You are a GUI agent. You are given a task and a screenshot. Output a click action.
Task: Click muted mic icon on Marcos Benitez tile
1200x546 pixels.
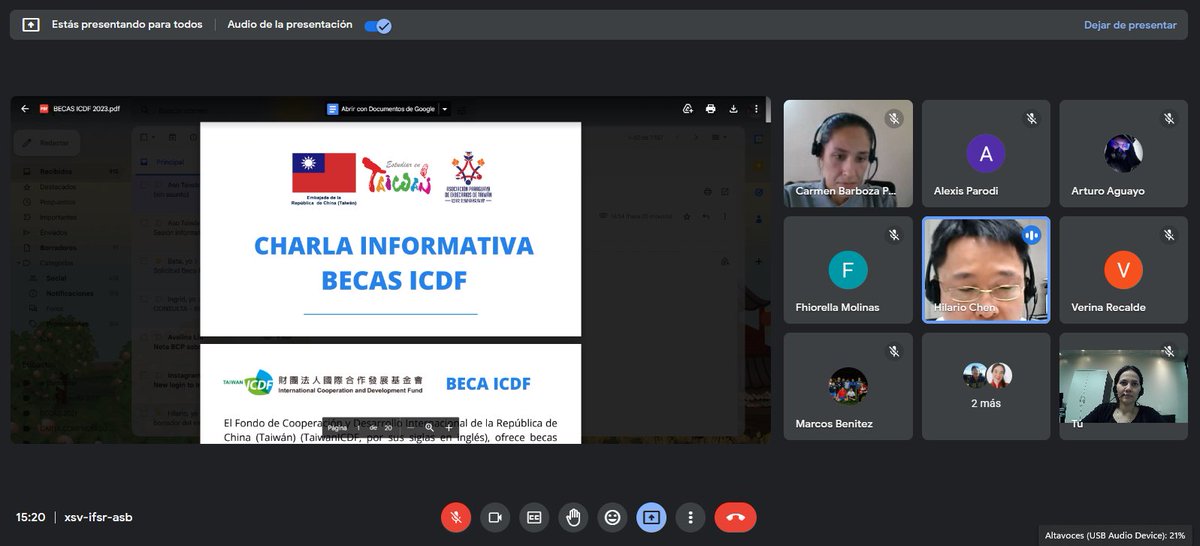coord(894,352)
